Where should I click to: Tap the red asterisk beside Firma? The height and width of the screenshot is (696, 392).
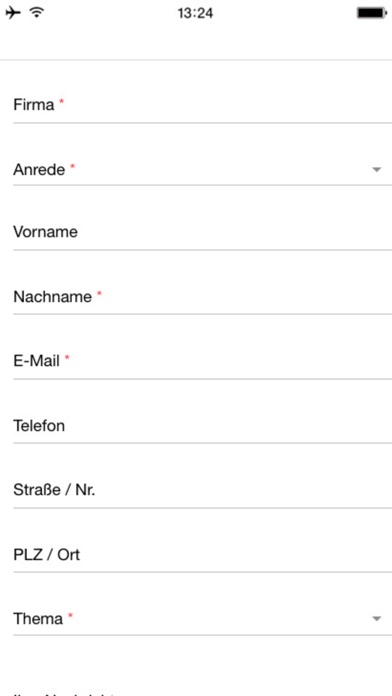(62, 102)
